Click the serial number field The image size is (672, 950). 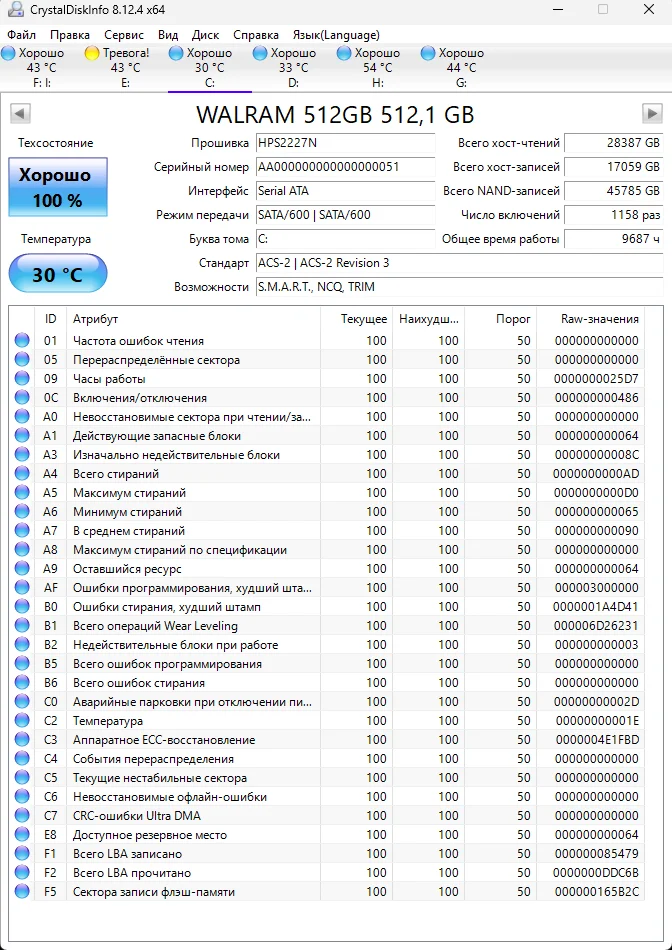click(345, 167)
